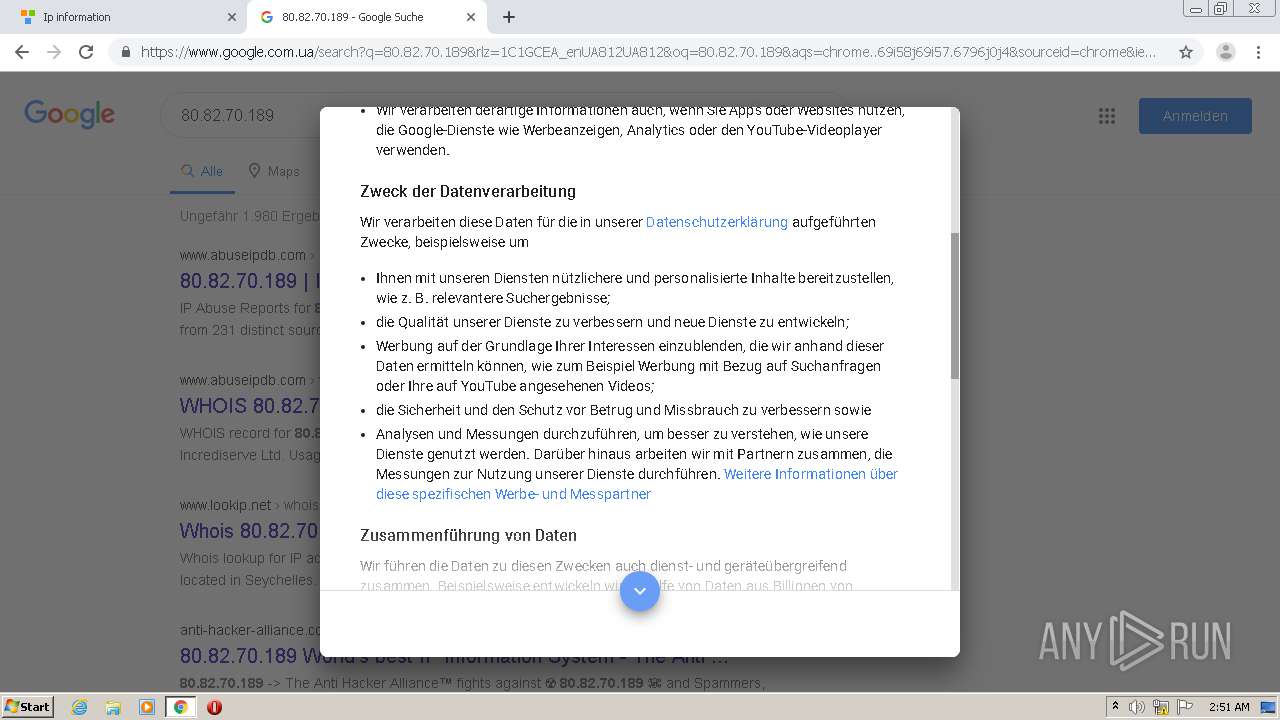Open the Chrome profile avatar icon
The height and width of the screenshot is (720, 1280).
pos(1226,52)
